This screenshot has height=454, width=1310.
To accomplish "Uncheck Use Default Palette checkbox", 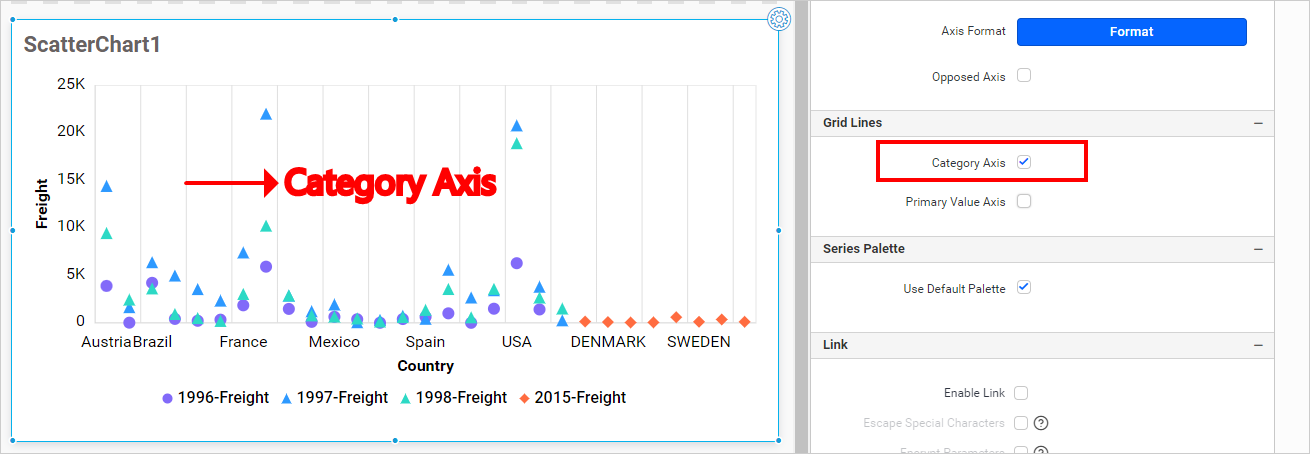I will click(x=1024, y=288).
